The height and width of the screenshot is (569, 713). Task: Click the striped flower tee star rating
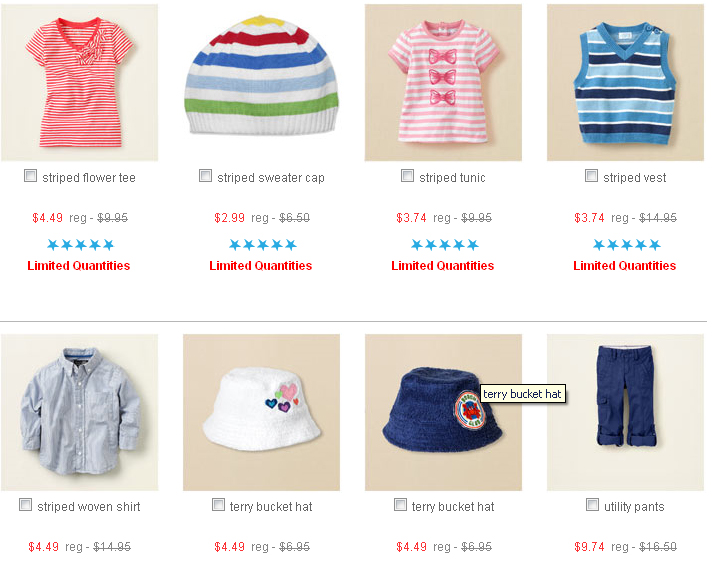(x=80, y=245)
